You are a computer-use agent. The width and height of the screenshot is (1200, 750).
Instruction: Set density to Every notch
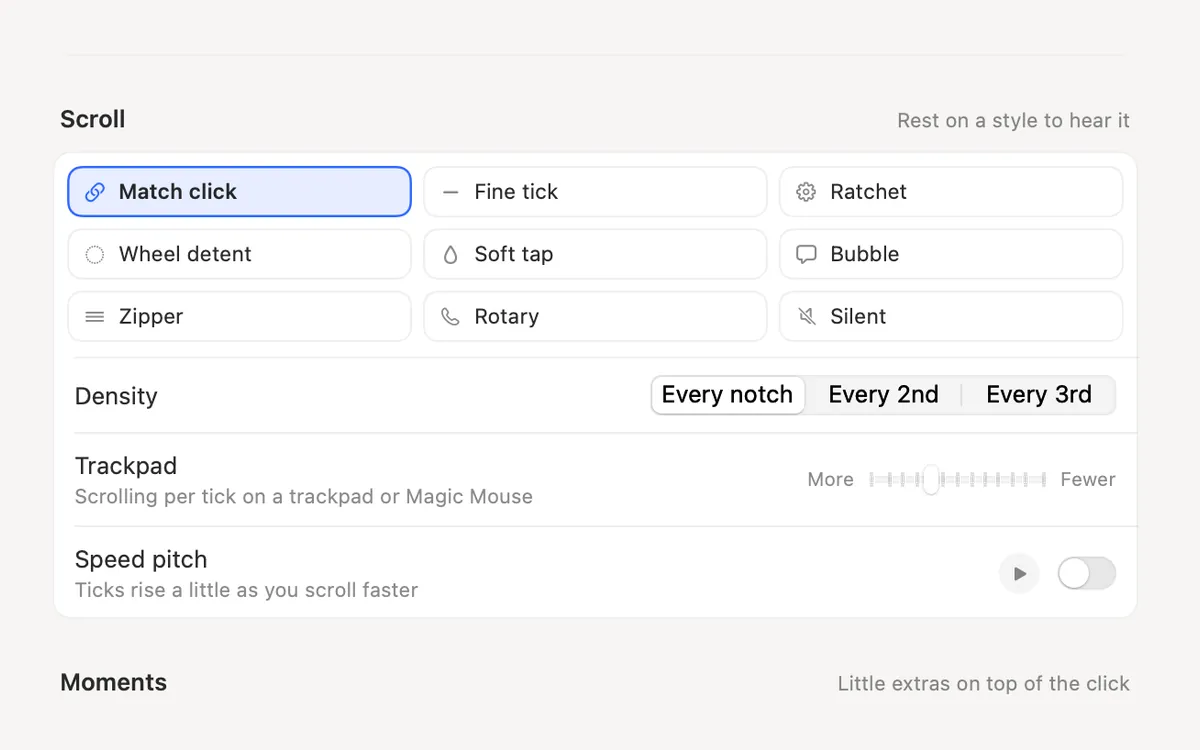point(728,395)
